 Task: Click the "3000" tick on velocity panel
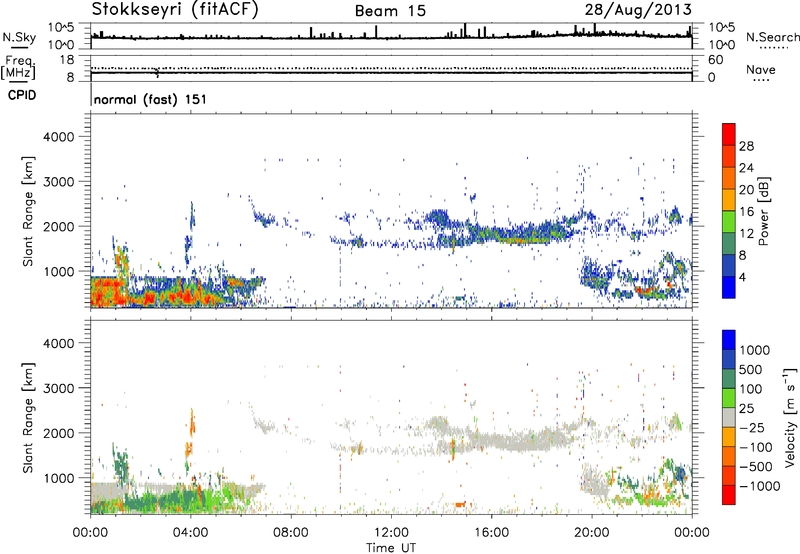[59, 388]
